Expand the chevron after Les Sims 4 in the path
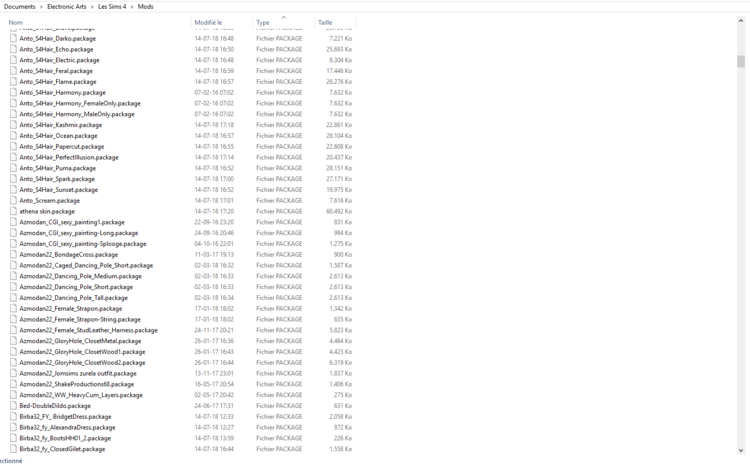 click(132, 7)
